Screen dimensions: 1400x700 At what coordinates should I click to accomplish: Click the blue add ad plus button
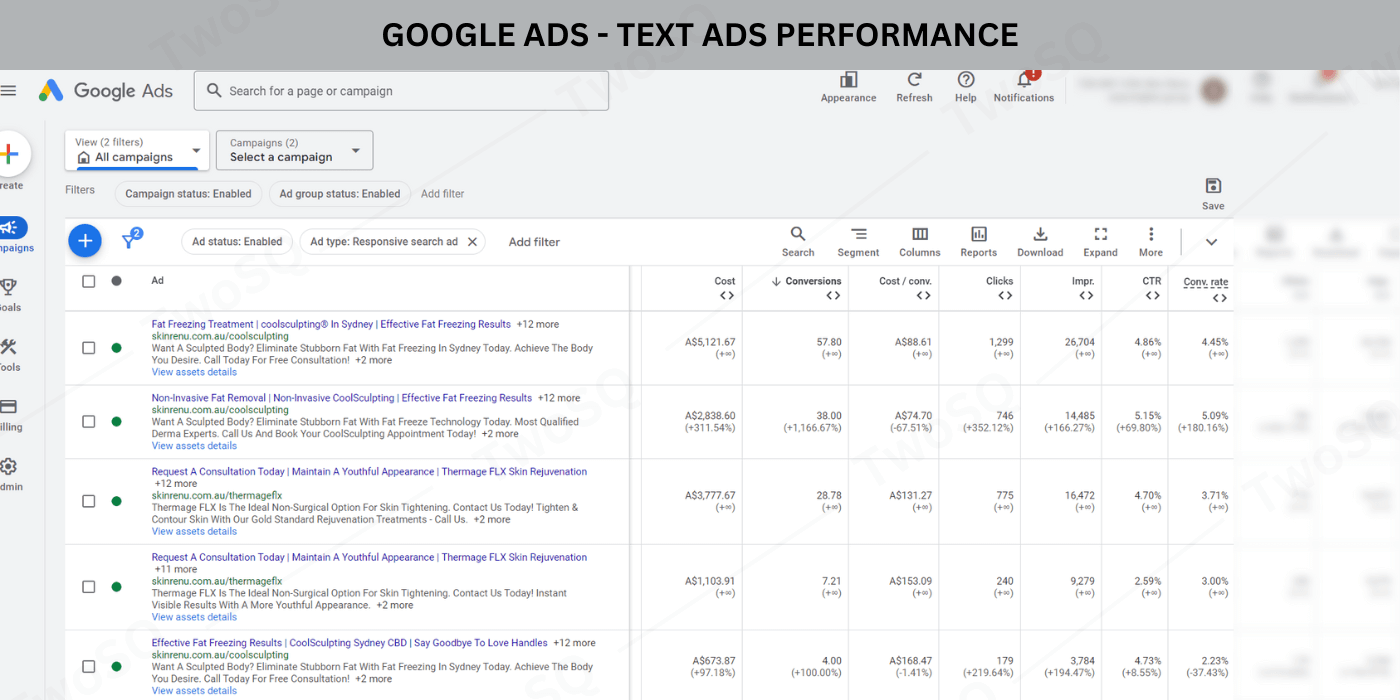pyautogui.click(x=85, y=241)
